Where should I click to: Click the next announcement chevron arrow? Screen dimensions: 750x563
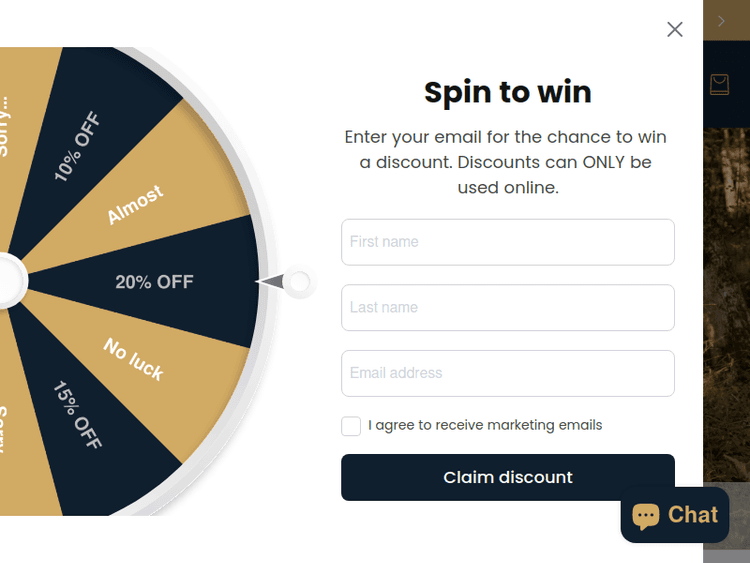point(722,21)
